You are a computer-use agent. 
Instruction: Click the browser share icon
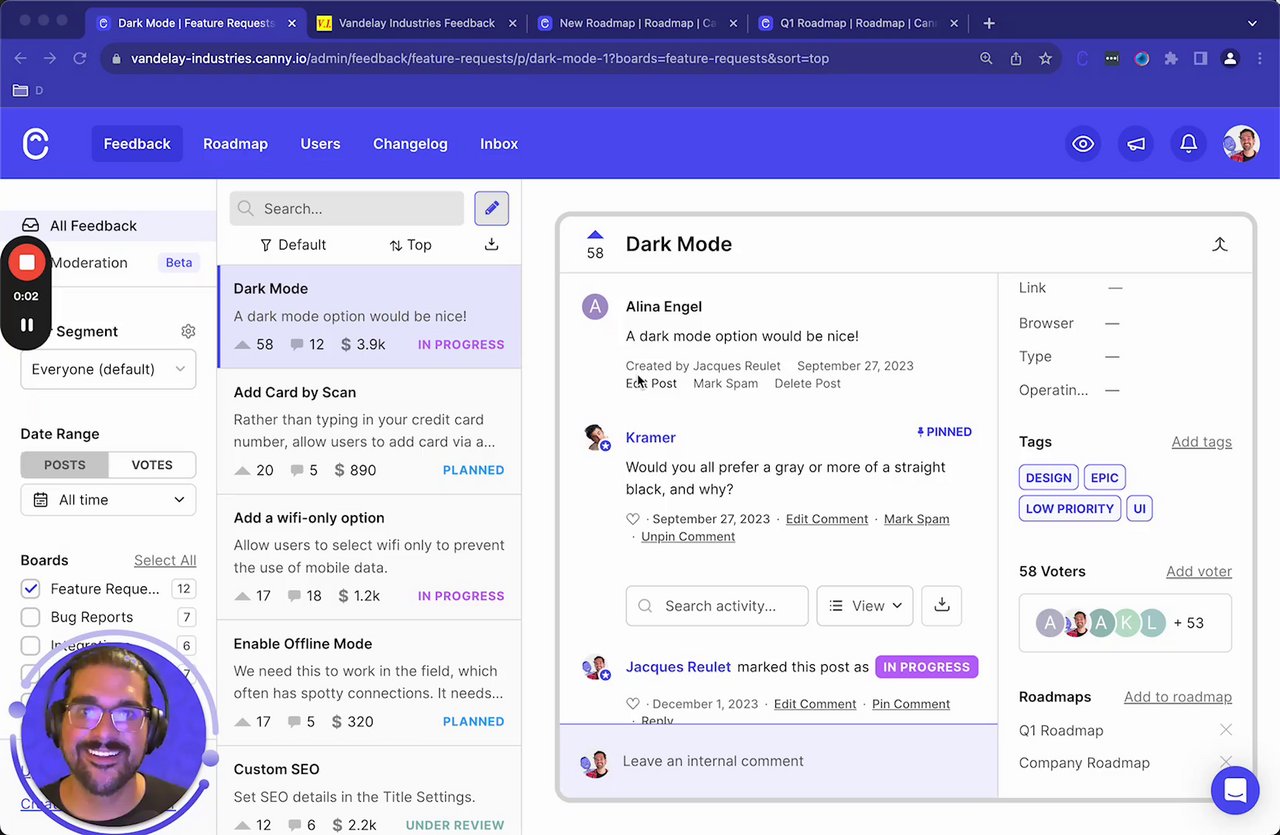tap(1016, 58)
